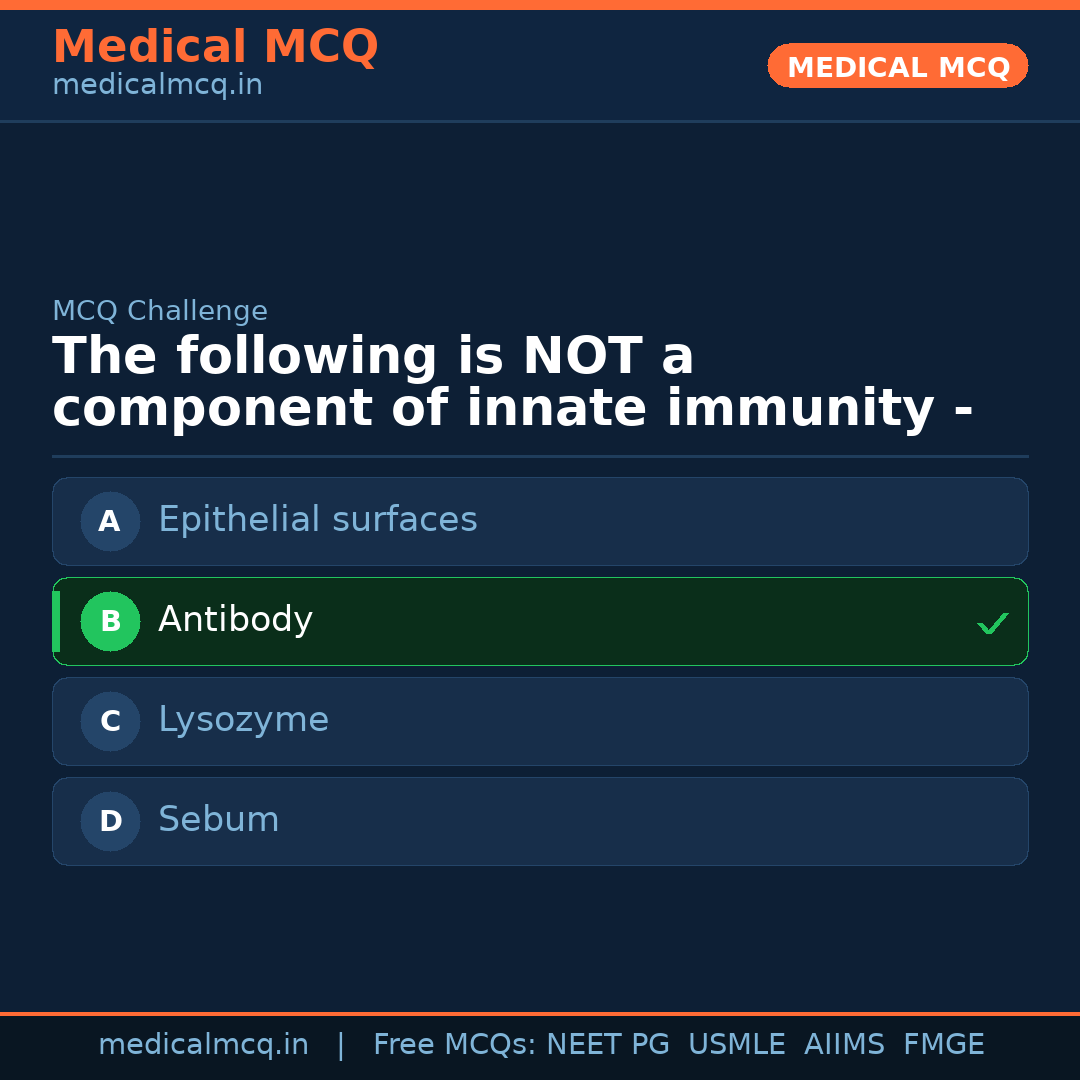Click the letter D circle icon
The width and height of the screenshot is (1080, 1080).
[110, 821]
